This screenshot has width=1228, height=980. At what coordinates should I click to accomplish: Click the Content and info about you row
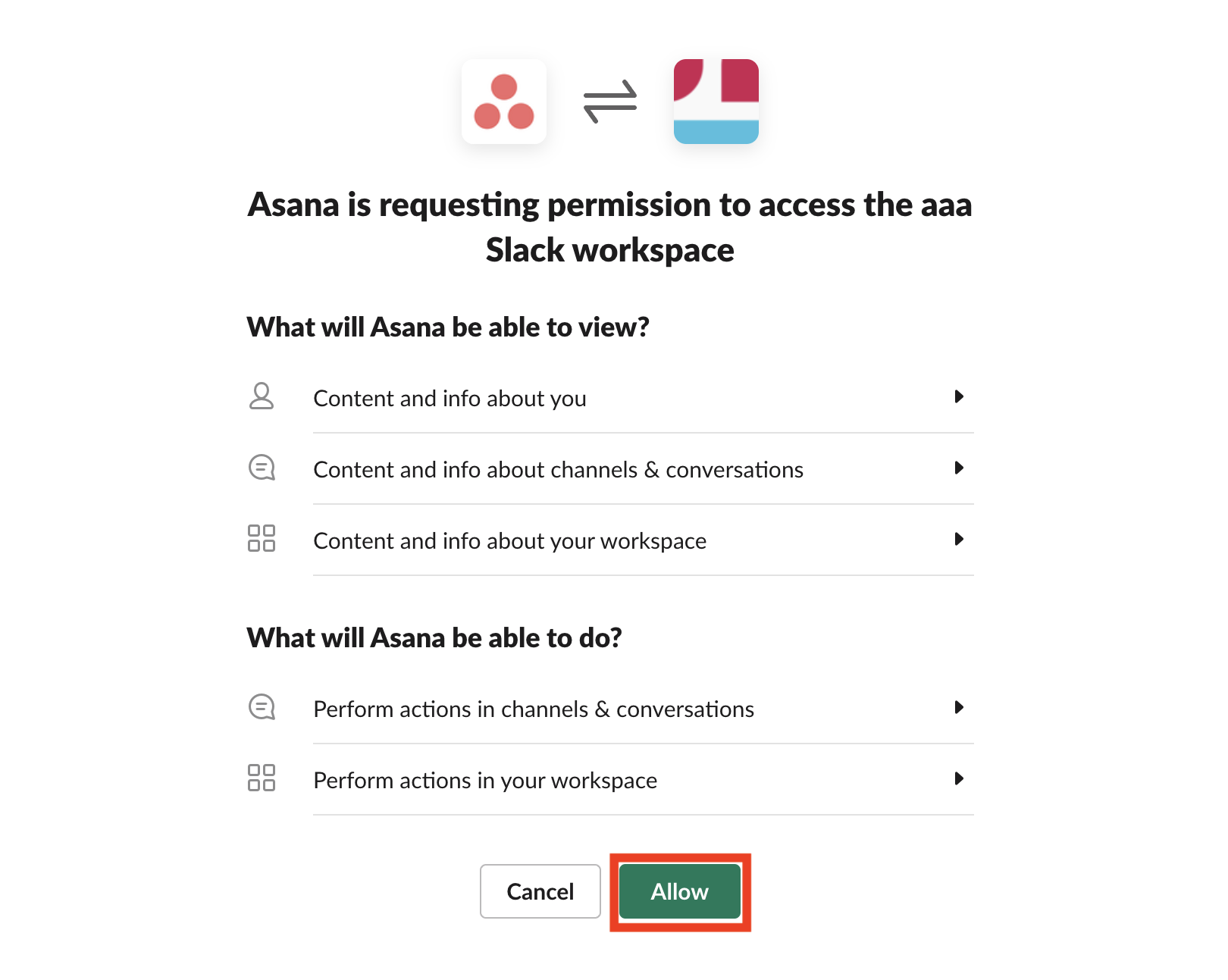point(606,397)
